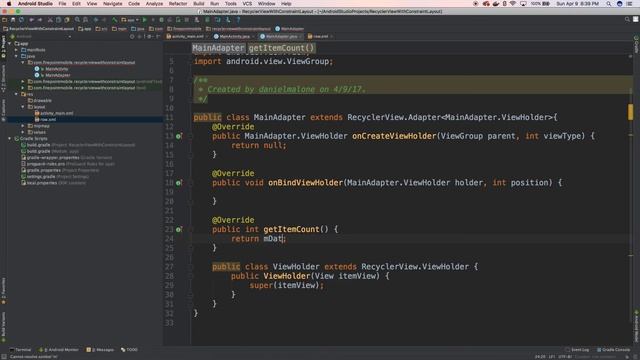
Task: Click the Redo toolbar icon
Action: click(x=40, y=20)
